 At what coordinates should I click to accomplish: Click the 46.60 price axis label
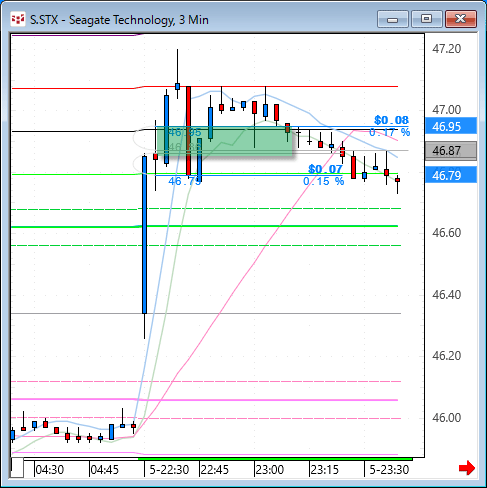point(446,233)
